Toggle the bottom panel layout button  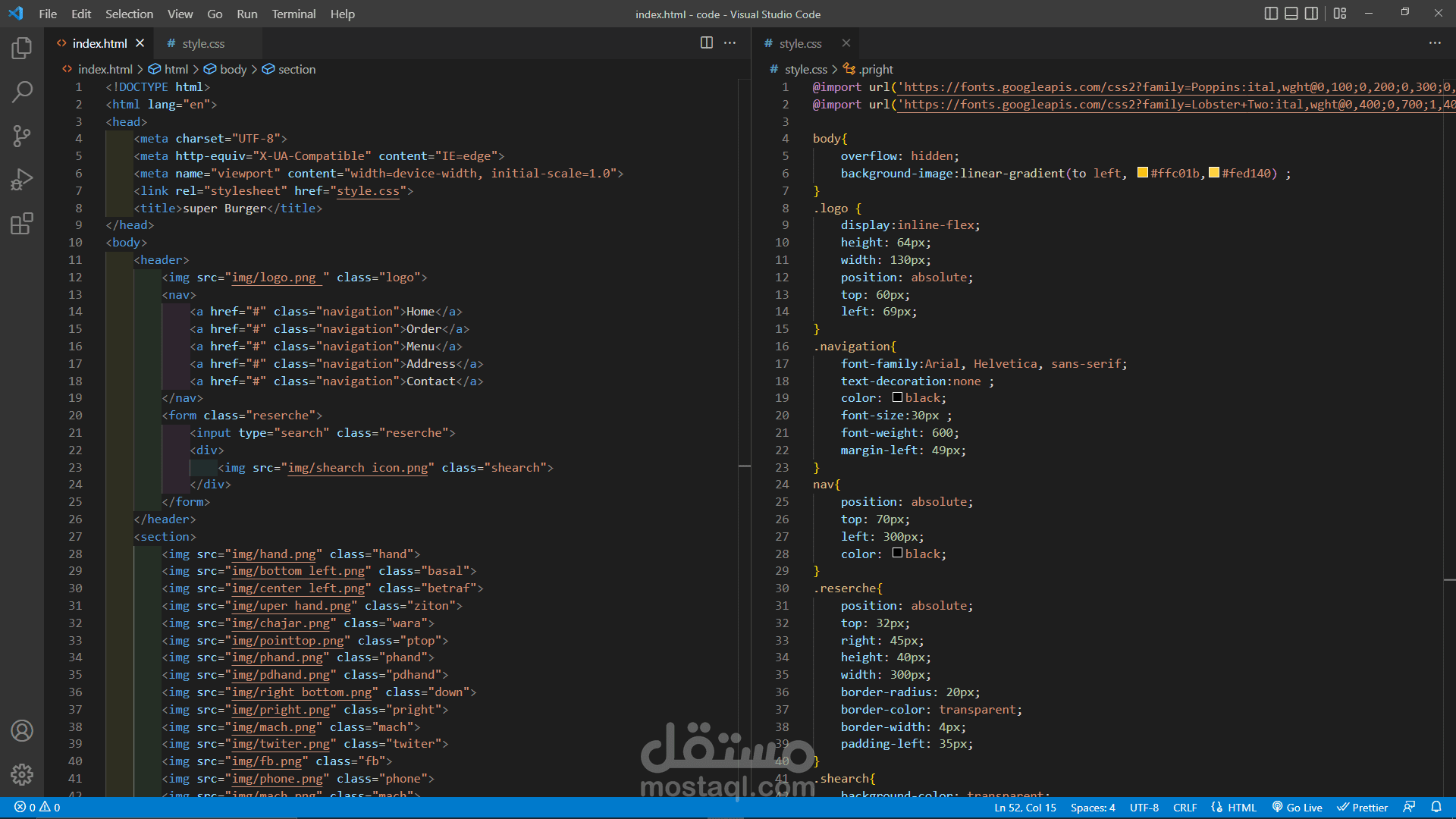[x=1291, y=14]
